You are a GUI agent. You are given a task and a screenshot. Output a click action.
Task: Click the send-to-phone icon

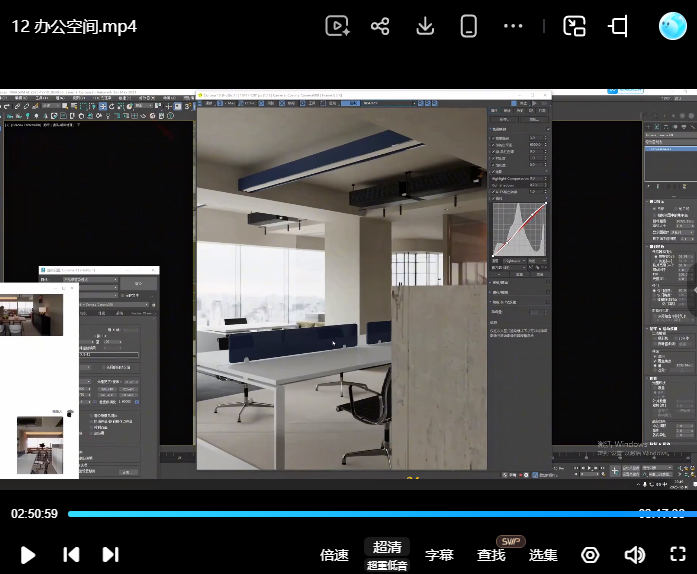coord(469,26)
